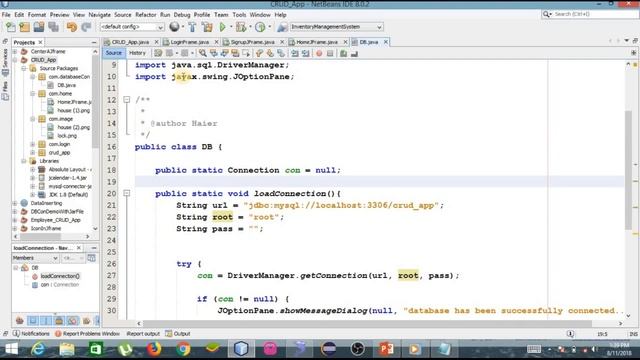This screenshot has width=640, height=360.
Task: Toggle Show Fields filter in Navigator
Action: tap(33, 320)
